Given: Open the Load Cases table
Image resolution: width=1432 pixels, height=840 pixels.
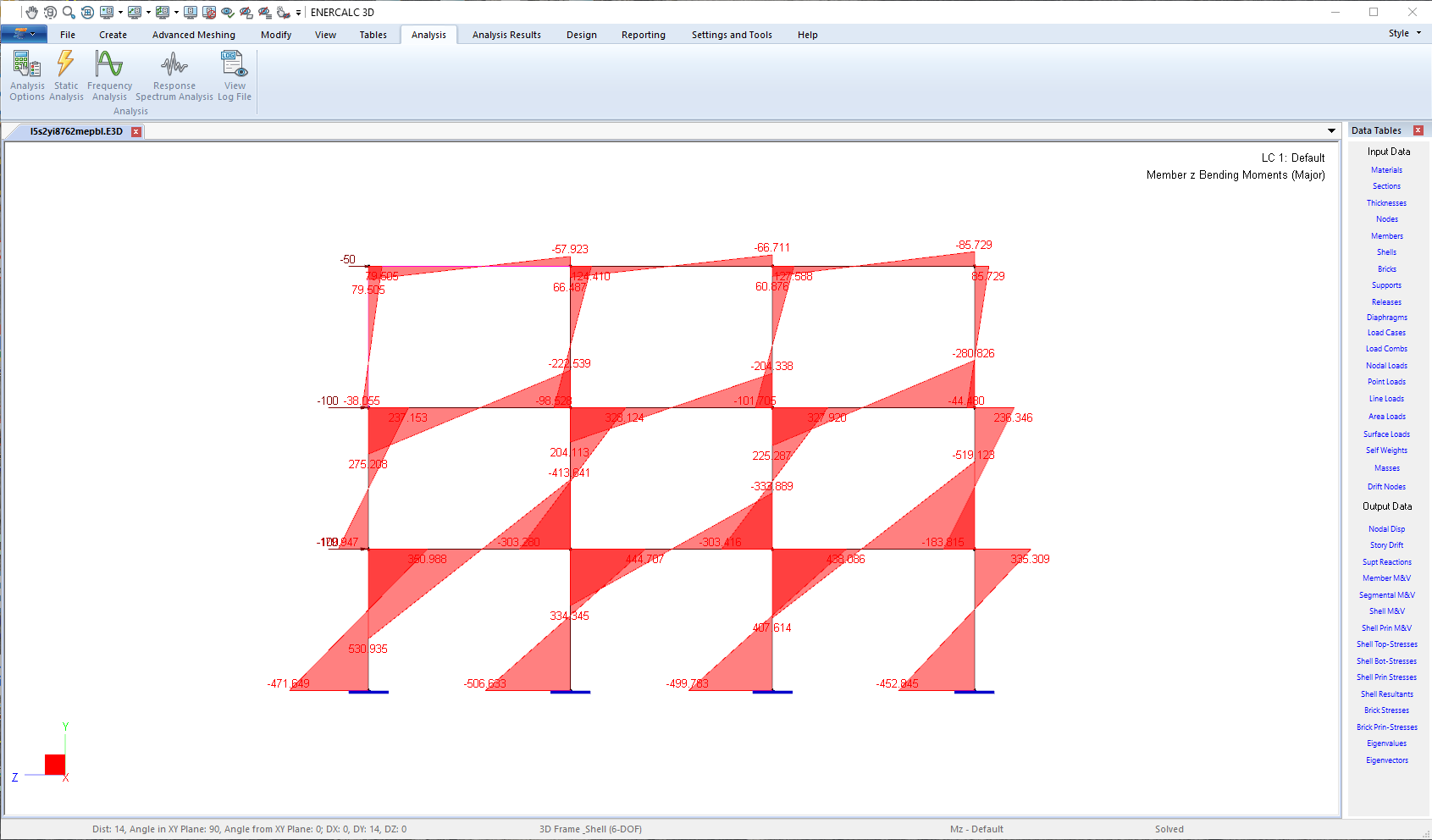Looking at the screenshot, I should (x=1386, y=333).
